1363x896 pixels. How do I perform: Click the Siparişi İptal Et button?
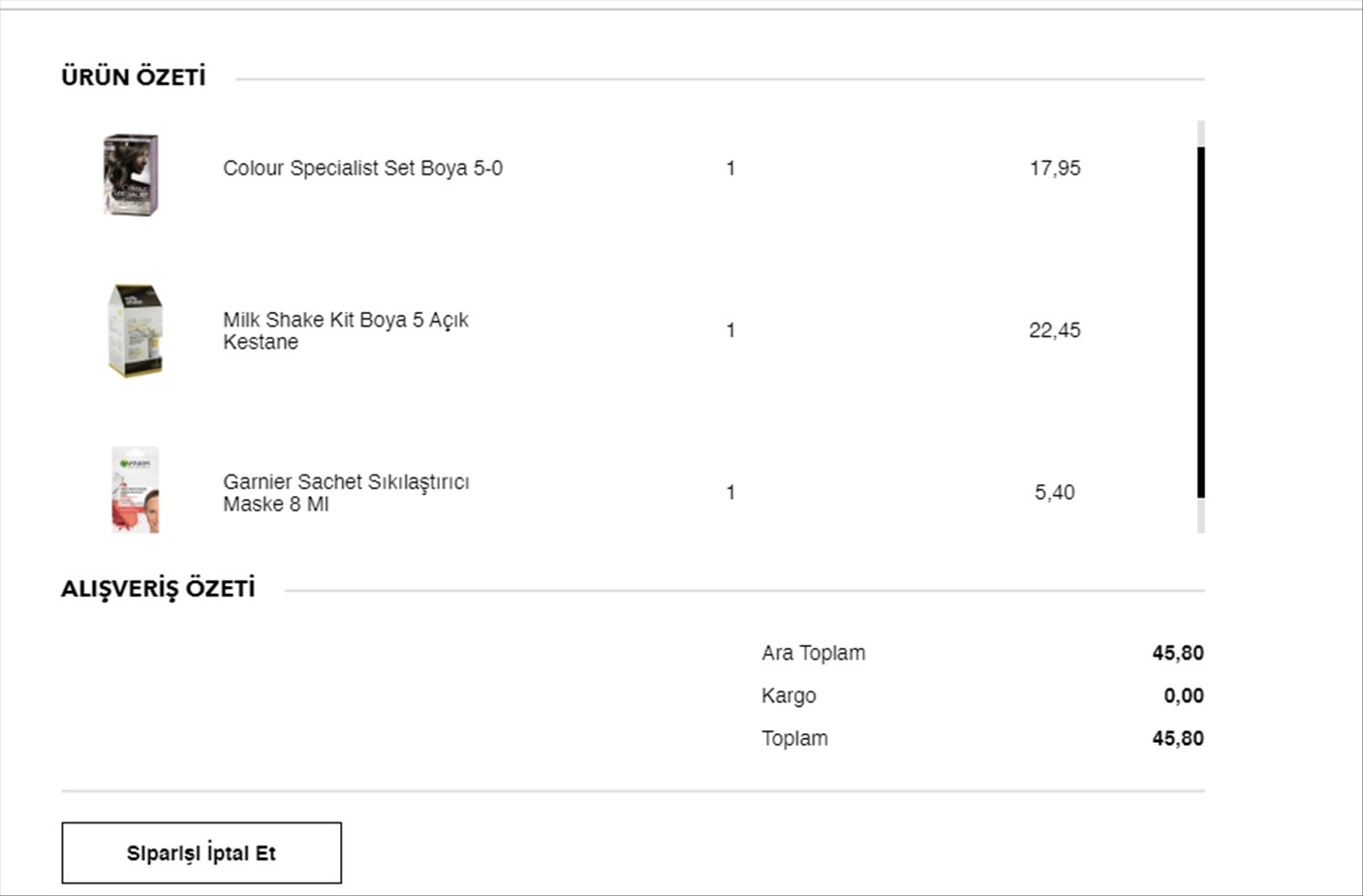point(201,852)
